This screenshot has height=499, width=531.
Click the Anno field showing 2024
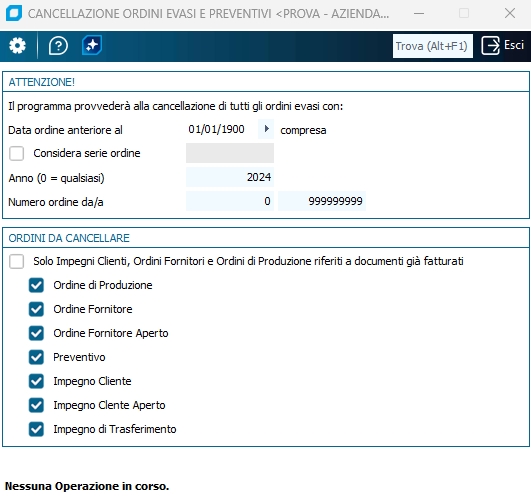click(230, 177)
